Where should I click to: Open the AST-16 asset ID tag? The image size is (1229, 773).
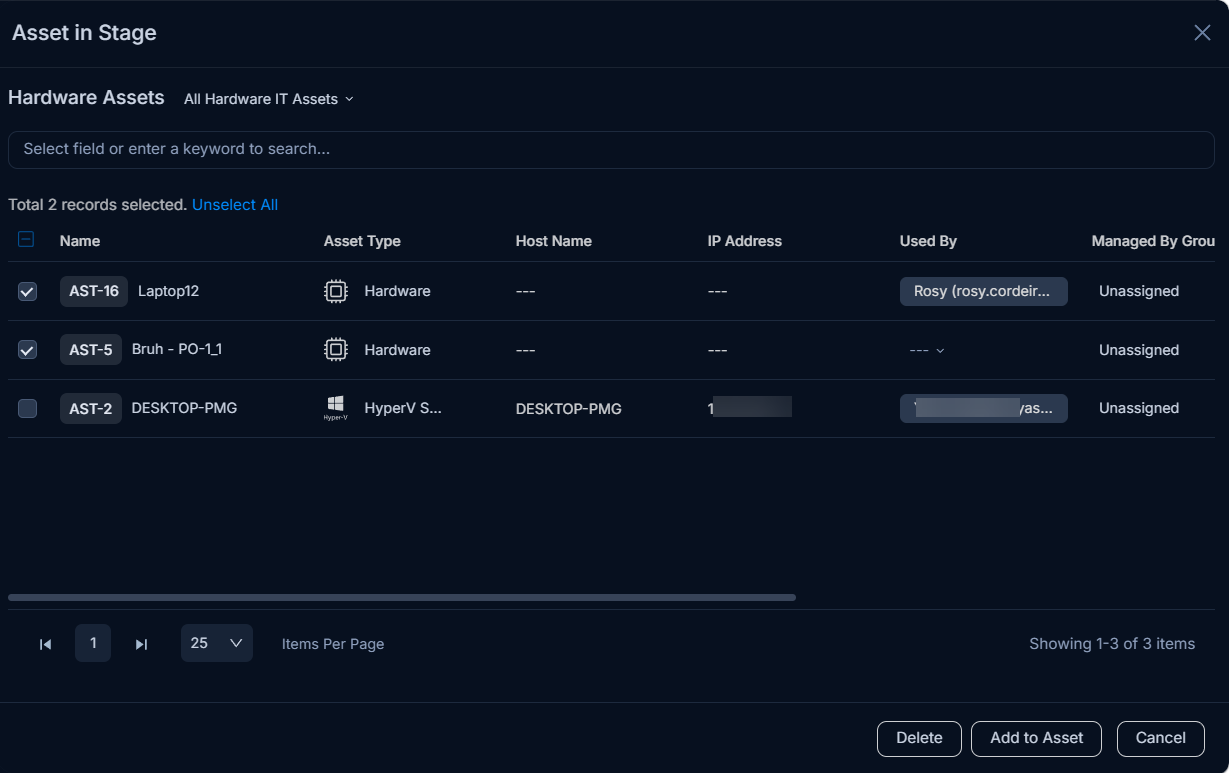94,291
